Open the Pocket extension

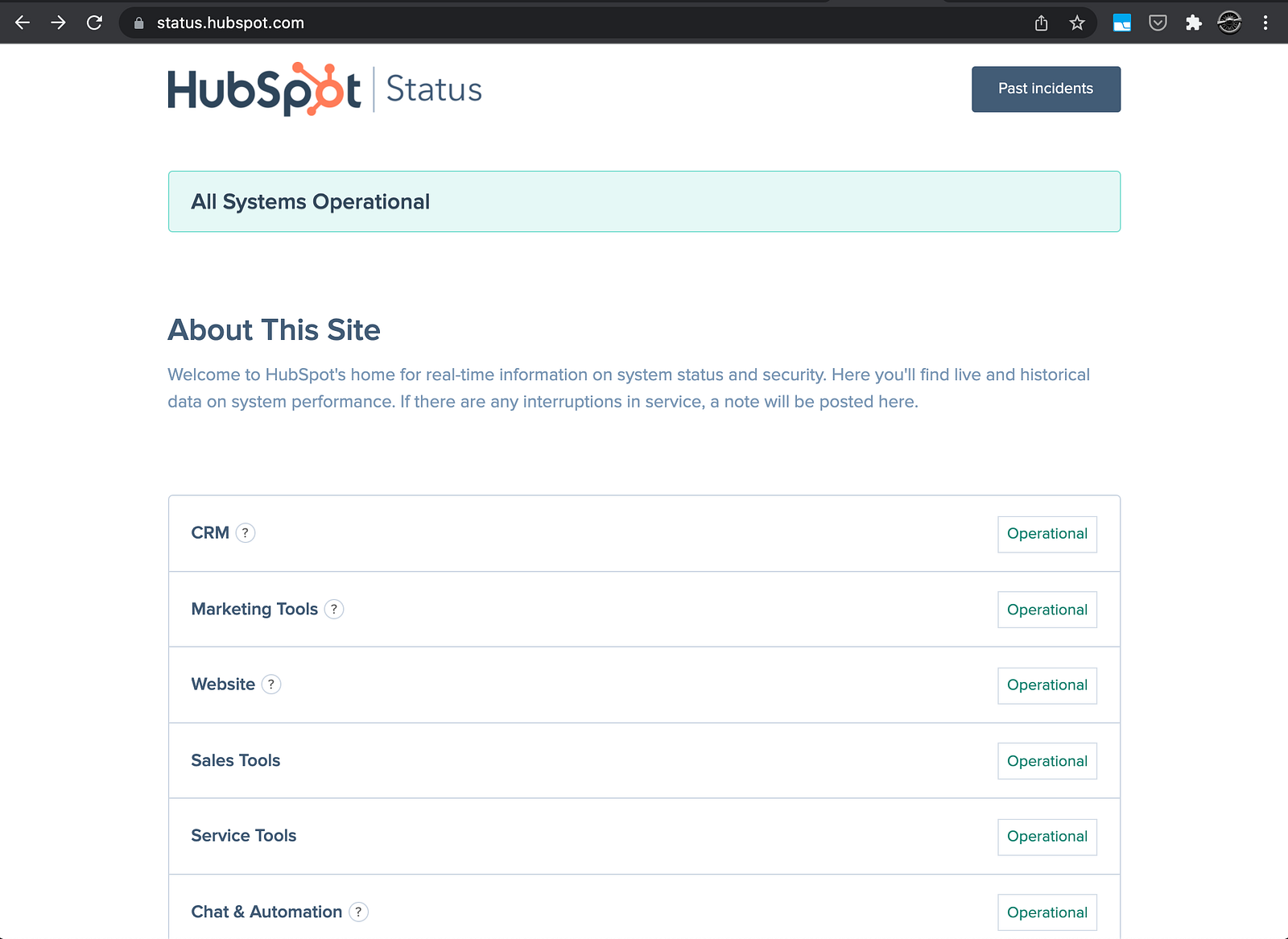point(1158,23)
